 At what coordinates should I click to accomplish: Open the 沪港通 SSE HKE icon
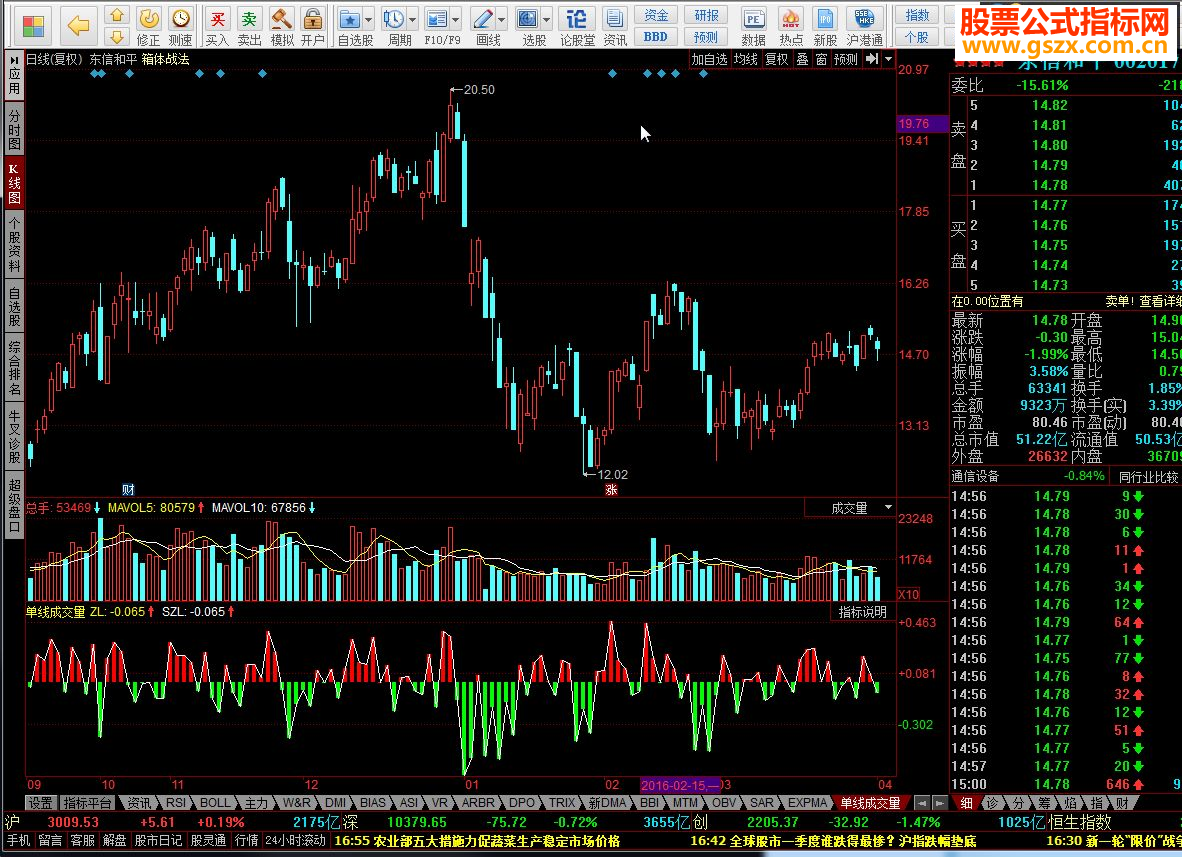tap(864, 19)
